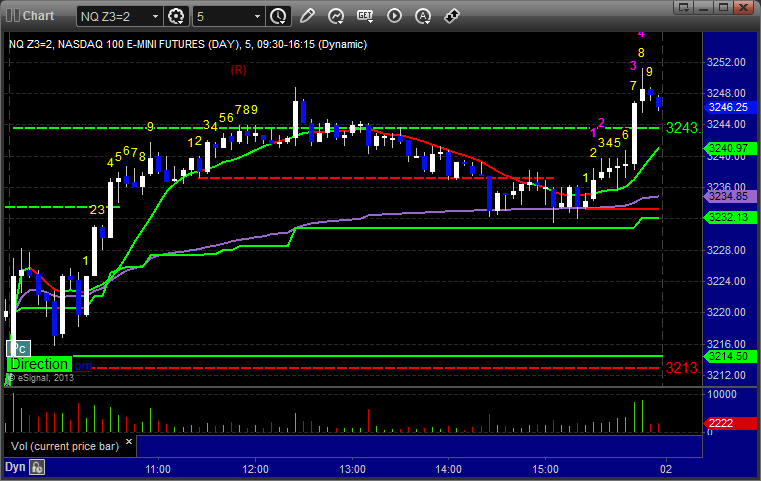Click the 02 date label on the time axis
This screenshot has width=761, height=481.
point(666,469)
